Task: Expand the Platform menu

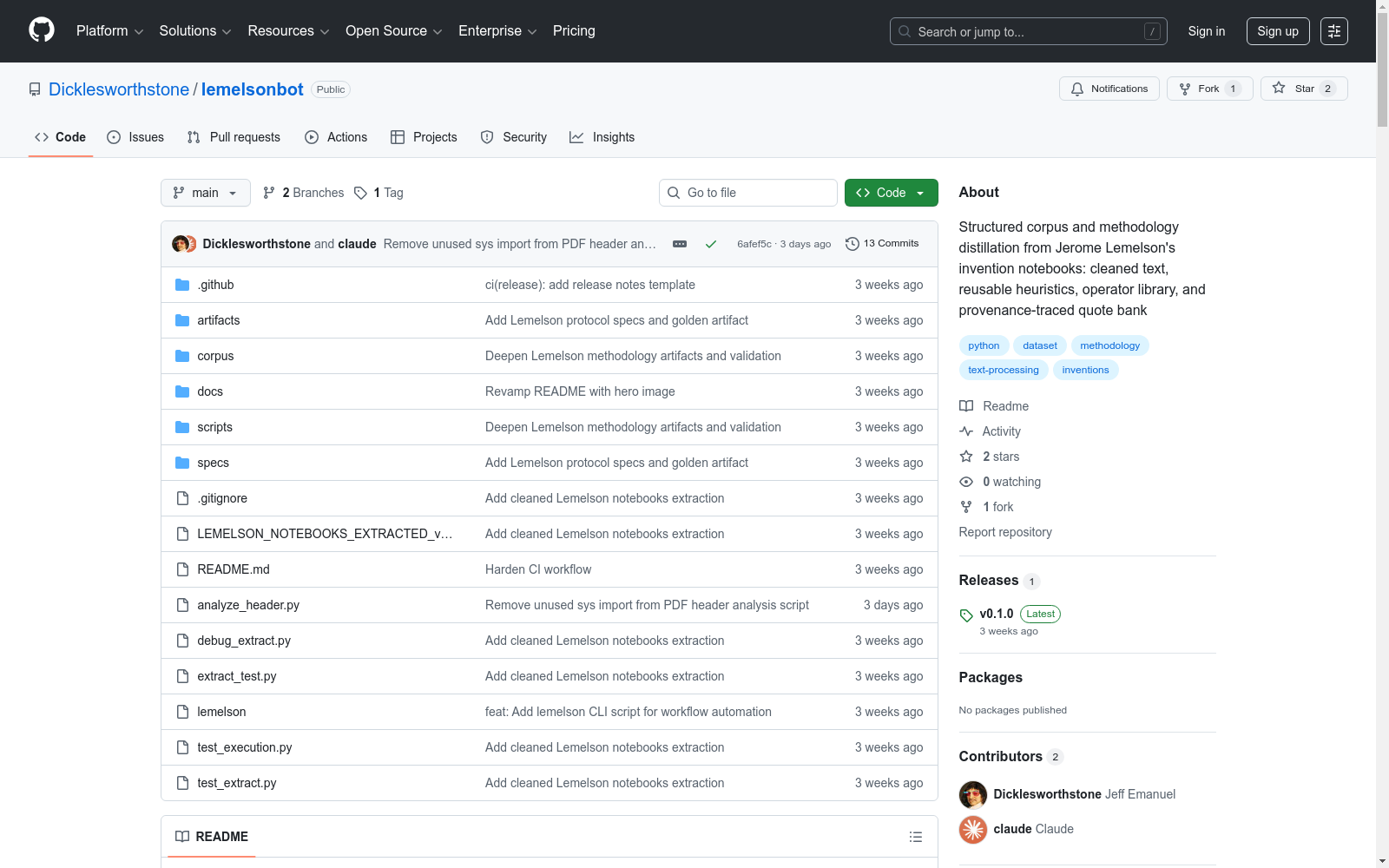Action: click(x=109, y=31)
